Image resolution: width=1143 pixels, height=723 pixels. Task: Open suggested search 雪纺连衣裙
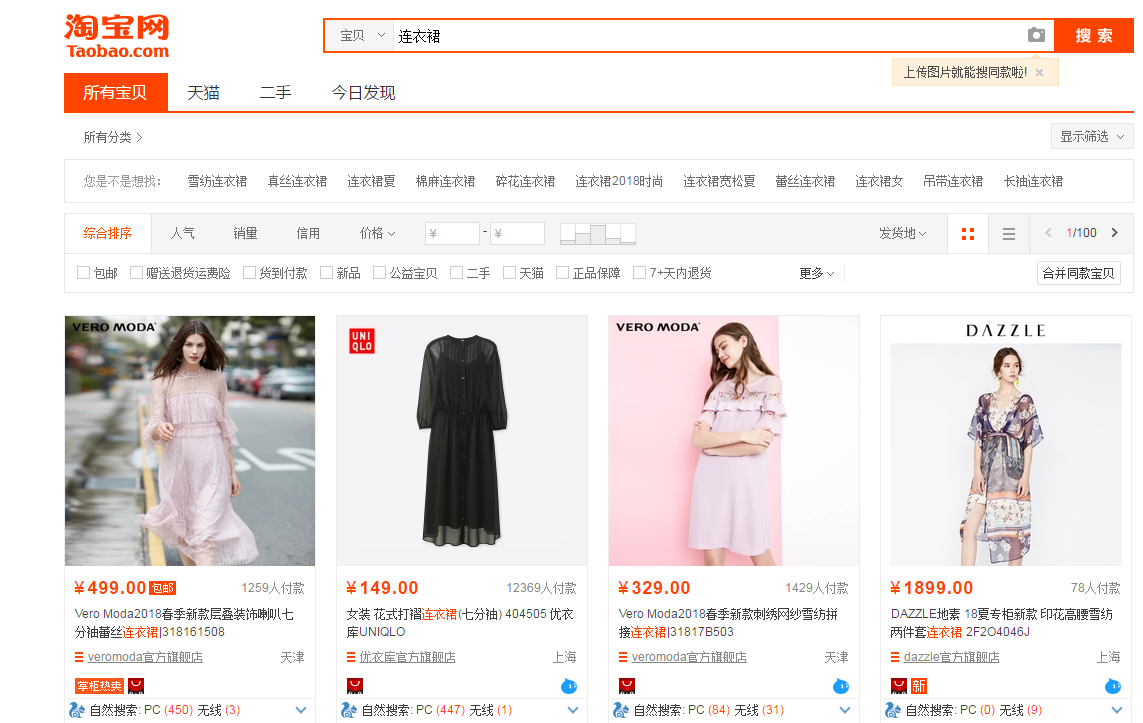[x=217, y=181]
